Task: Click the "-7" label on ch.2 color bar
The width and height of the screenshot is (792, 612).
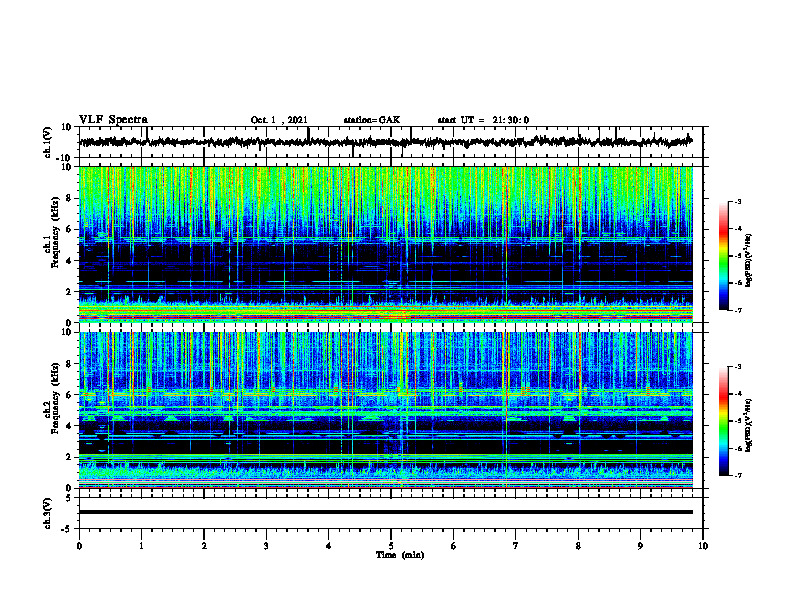Action: [738, 475]
